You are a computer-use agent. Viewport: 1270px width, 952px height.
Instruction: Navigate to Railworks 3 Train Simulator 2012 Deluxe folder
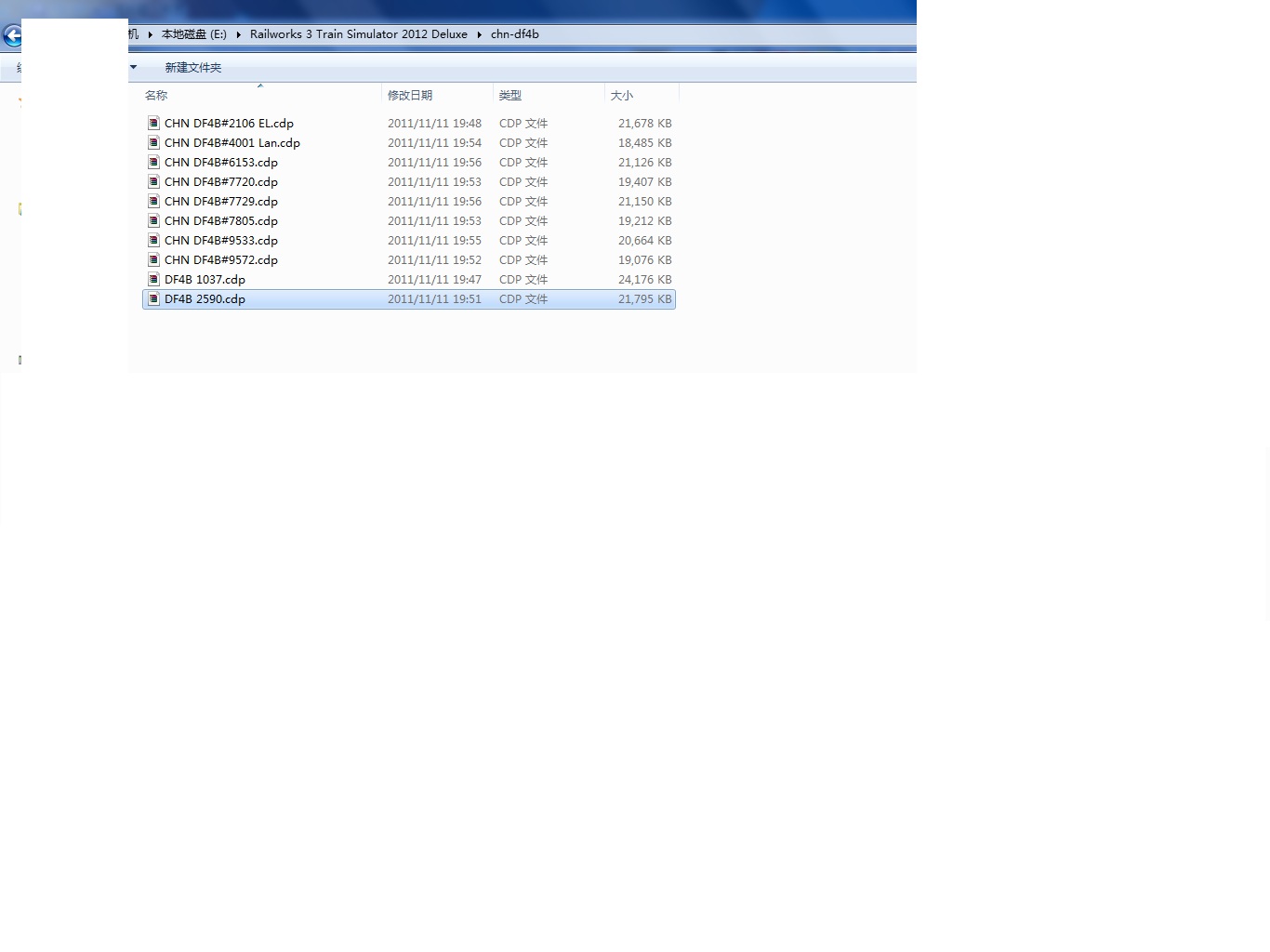[x=358, y=34]
